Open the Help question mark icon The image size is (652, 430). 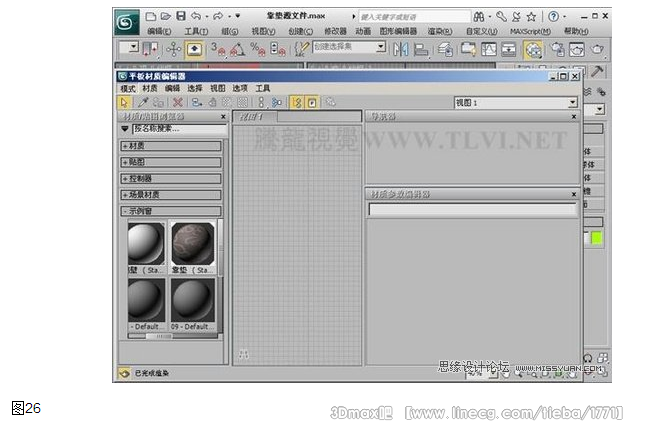pos(553,17)
